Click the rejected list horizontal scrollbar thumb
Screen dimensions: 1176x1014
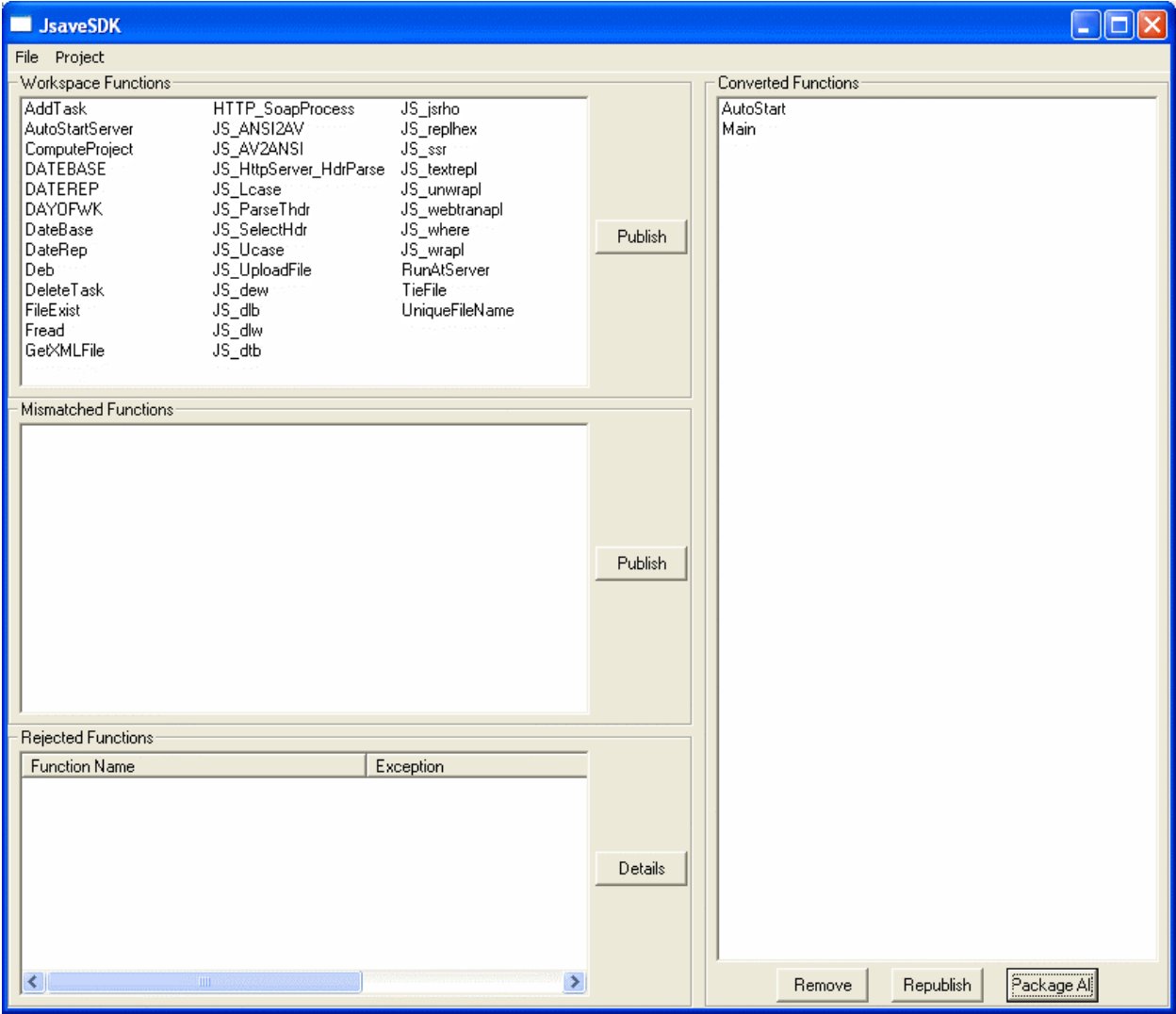204,982
